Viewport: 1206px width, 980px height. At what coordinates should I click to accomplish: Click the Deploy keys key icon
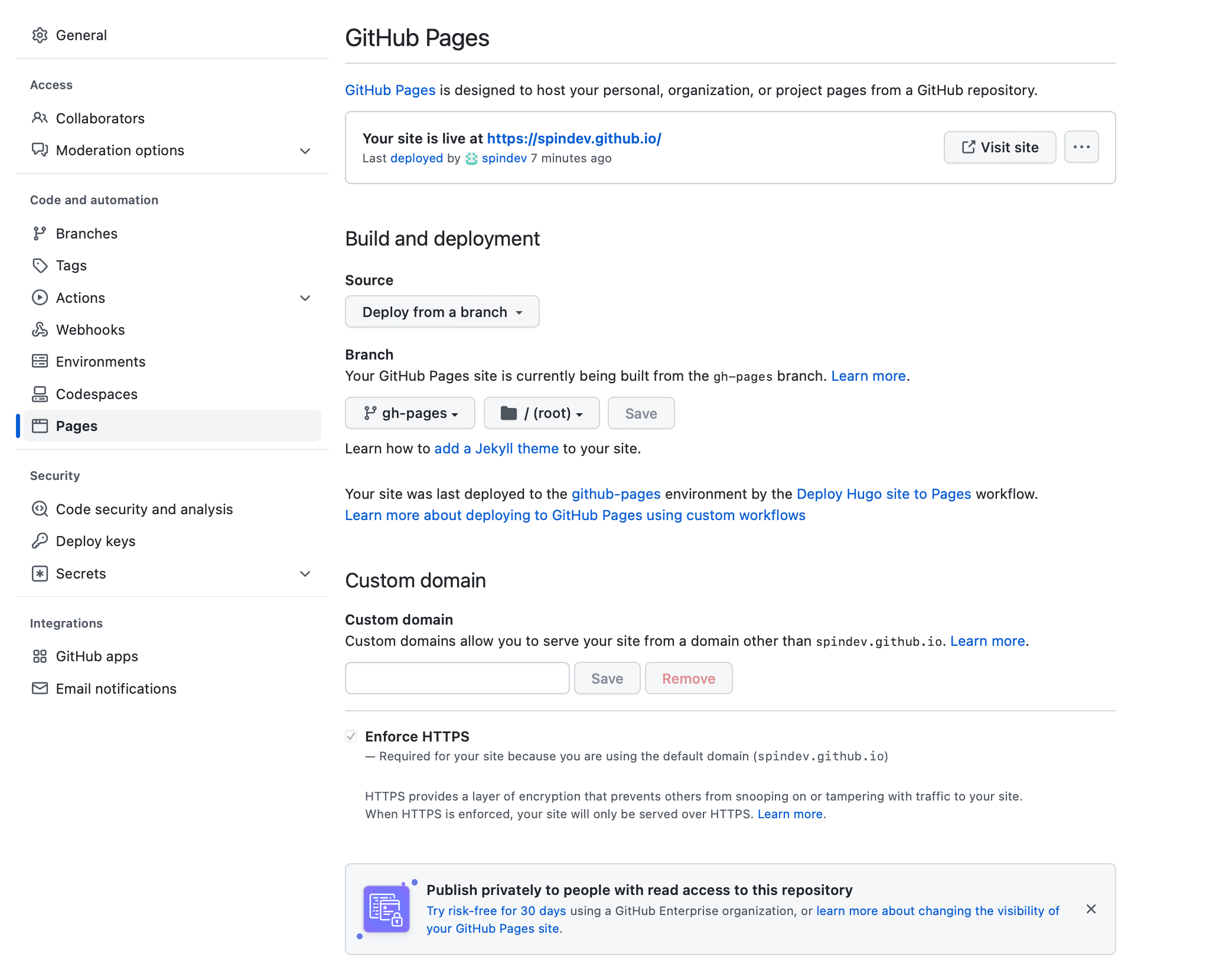tap(40, 541)
